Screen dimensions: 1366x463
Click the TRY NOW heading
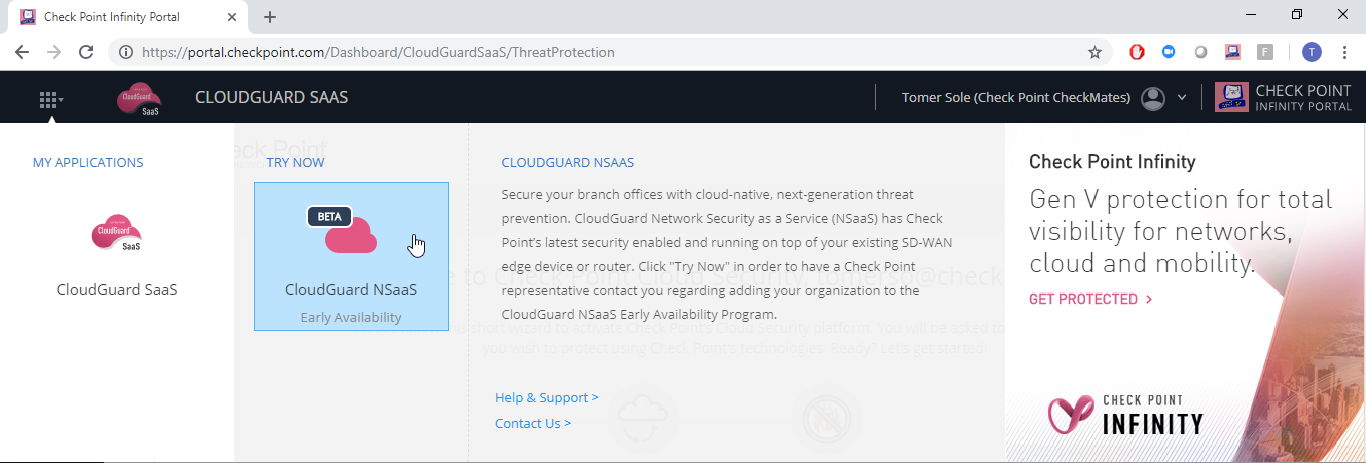coord(296,162)
